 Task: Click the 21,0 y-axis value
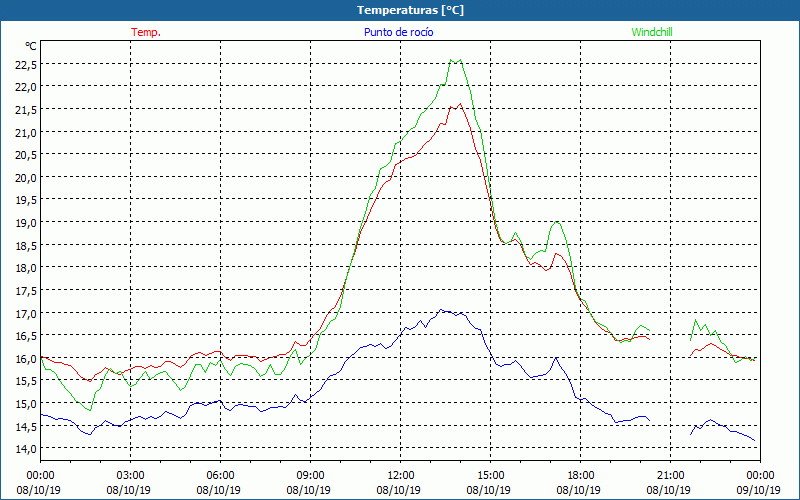click(x=26, y=132)
